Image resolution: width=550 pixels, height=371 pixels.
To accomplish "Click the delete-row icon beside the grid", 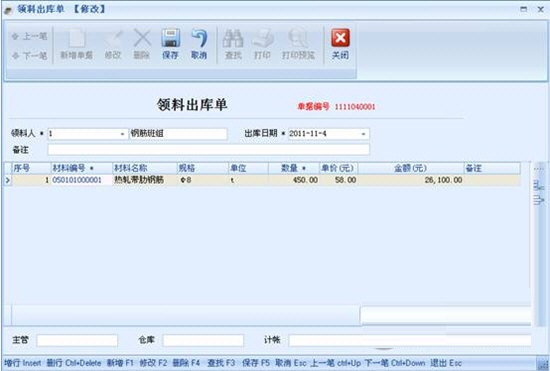I will tap(538, 200).
